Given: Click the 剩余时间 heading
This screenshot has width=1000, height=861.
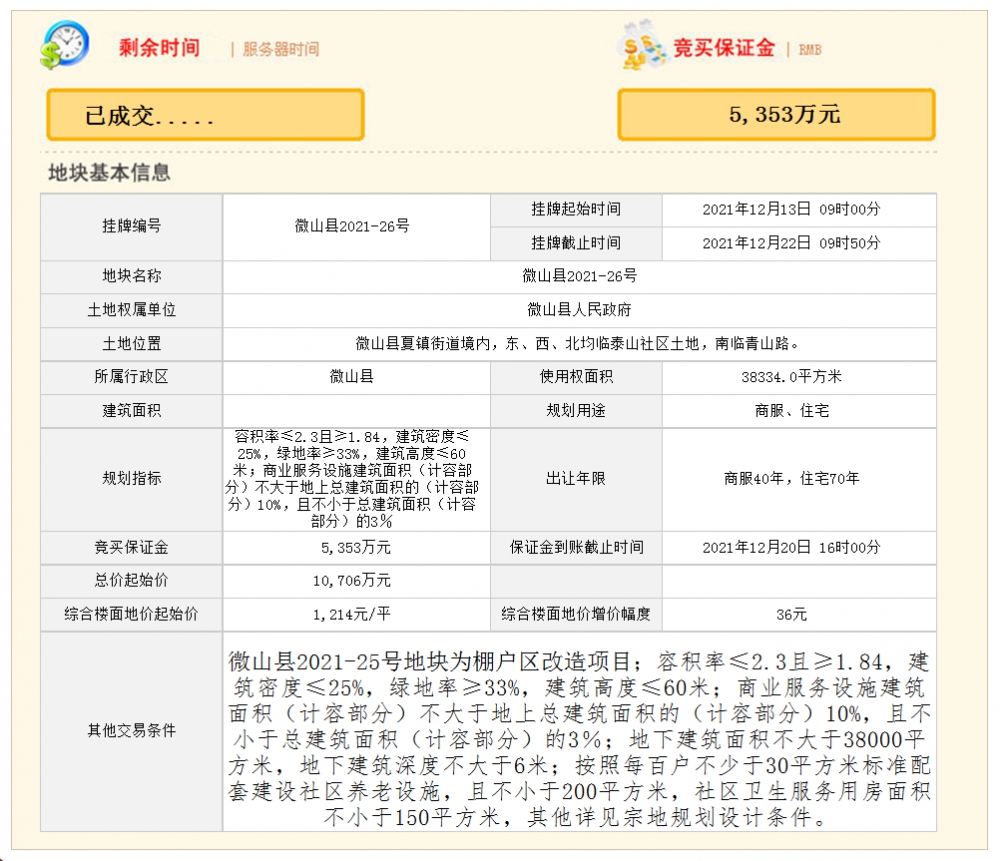Looking at the screenshot, I should pyautogui.click(x=159, y=48).
